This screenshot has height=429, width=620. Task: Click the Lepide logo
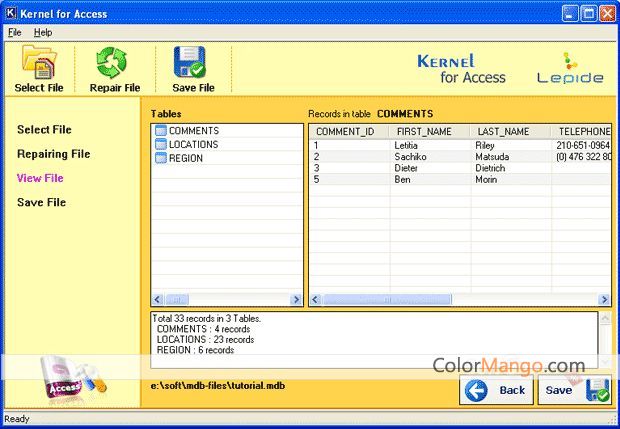(570, 70)
